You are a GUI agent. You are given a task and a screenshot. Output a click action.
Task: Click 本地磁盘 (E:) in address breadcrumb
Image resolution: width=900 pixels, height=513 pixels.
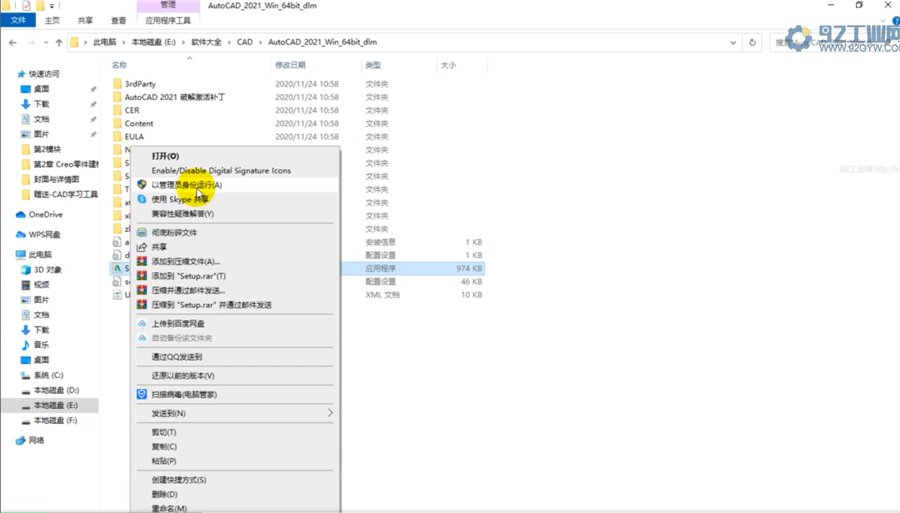[x=153, y=42]
